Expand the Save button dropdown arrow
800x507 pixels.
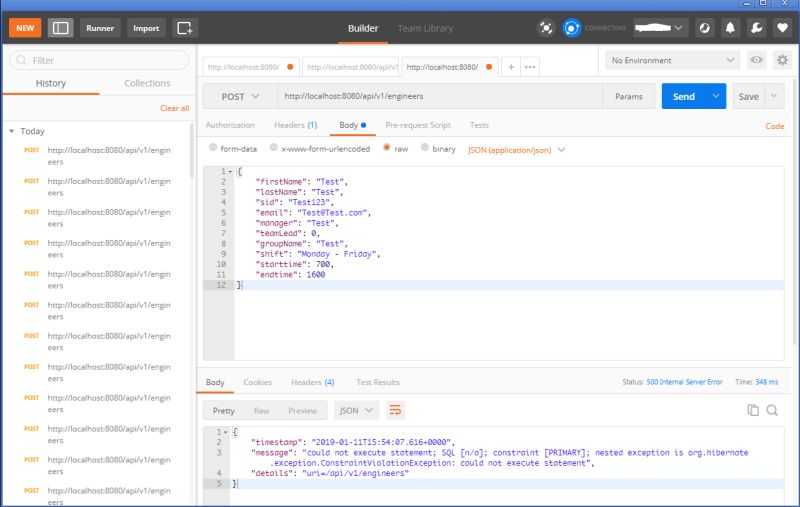(x=774, y=96)
